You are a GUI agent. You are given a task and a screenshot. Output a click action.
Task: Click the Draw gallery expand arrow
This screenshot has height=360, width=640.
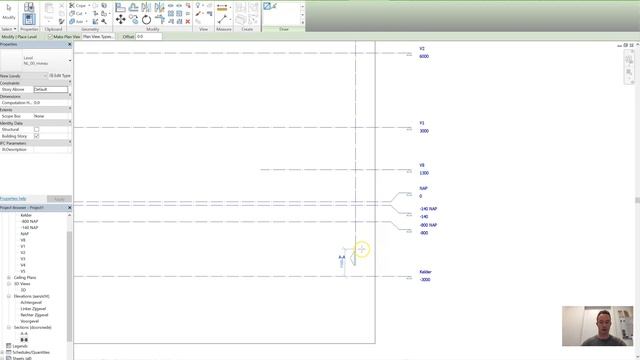(x=302, y=22)
